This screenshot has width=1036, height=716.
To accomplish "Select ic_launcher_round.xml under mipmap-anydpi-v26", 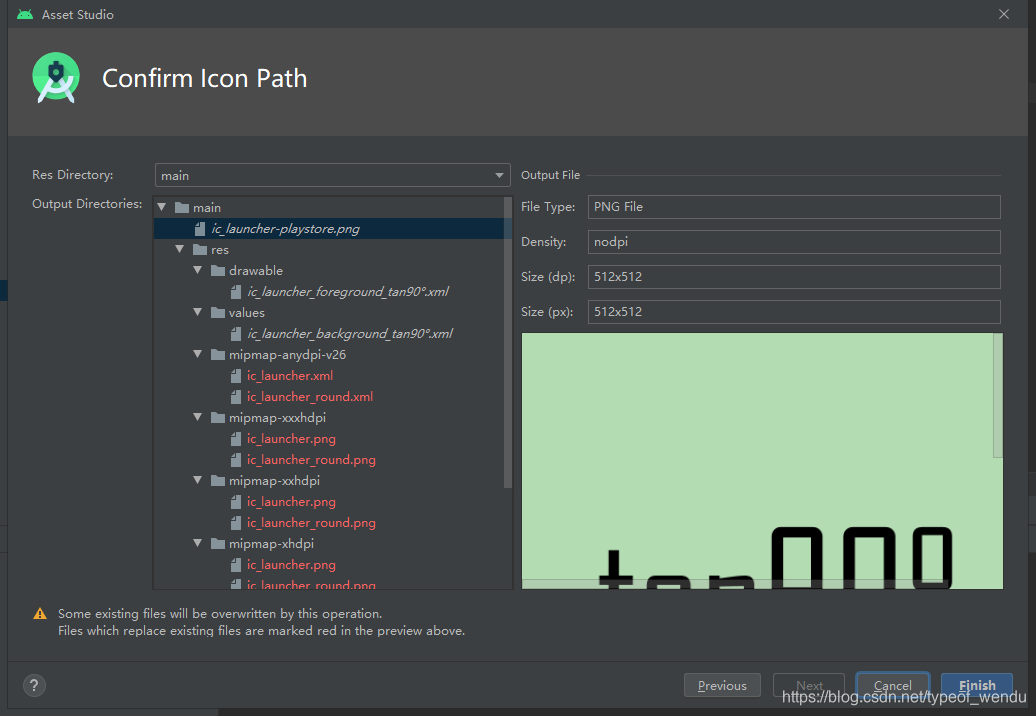I will [x=310, y=397].
